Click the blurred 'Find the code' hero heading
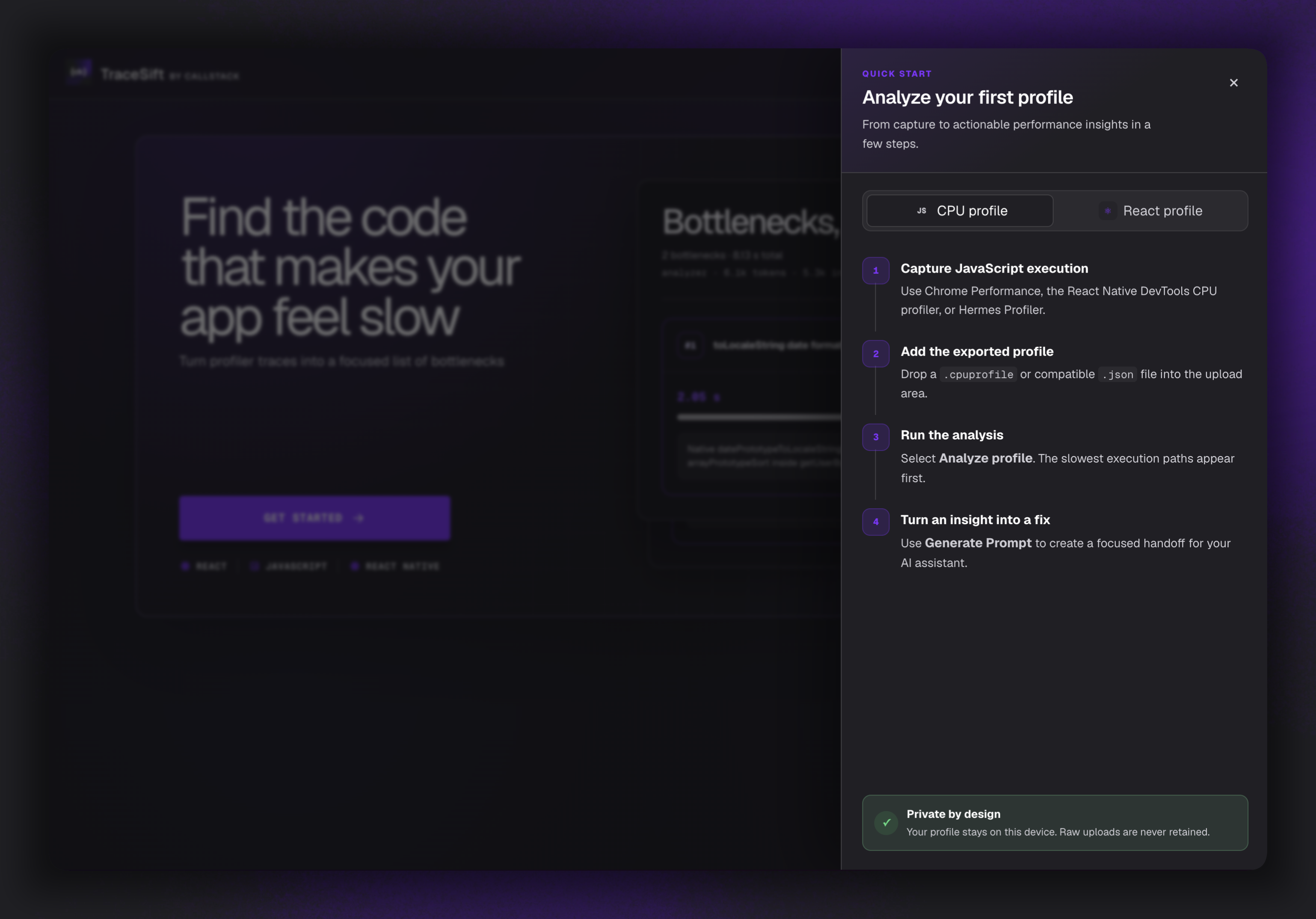Image resolution: width=1316 pixels, height=919 pixels. [350, 267]
